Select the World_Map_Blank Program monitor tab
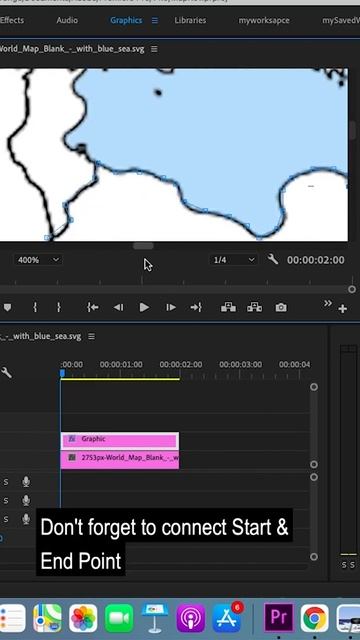Screen dimensions: 360x640 click(x=72, y=49)
